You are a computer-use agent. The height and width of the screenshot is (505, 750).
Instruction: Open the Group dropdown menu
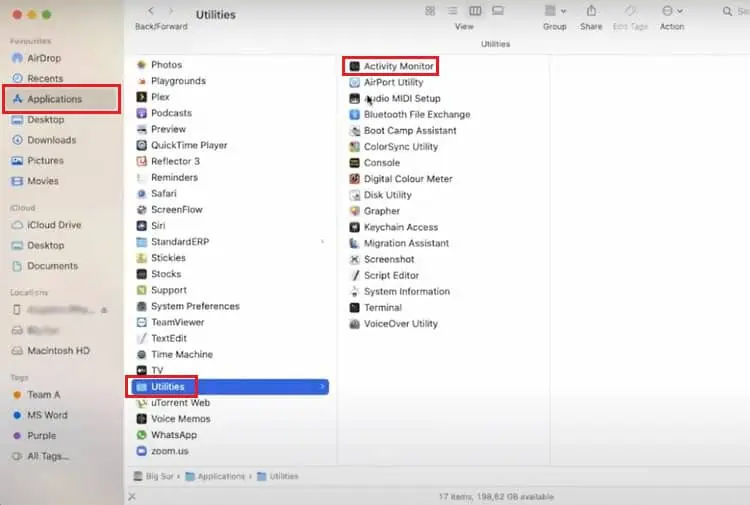(x=555, y=11)
